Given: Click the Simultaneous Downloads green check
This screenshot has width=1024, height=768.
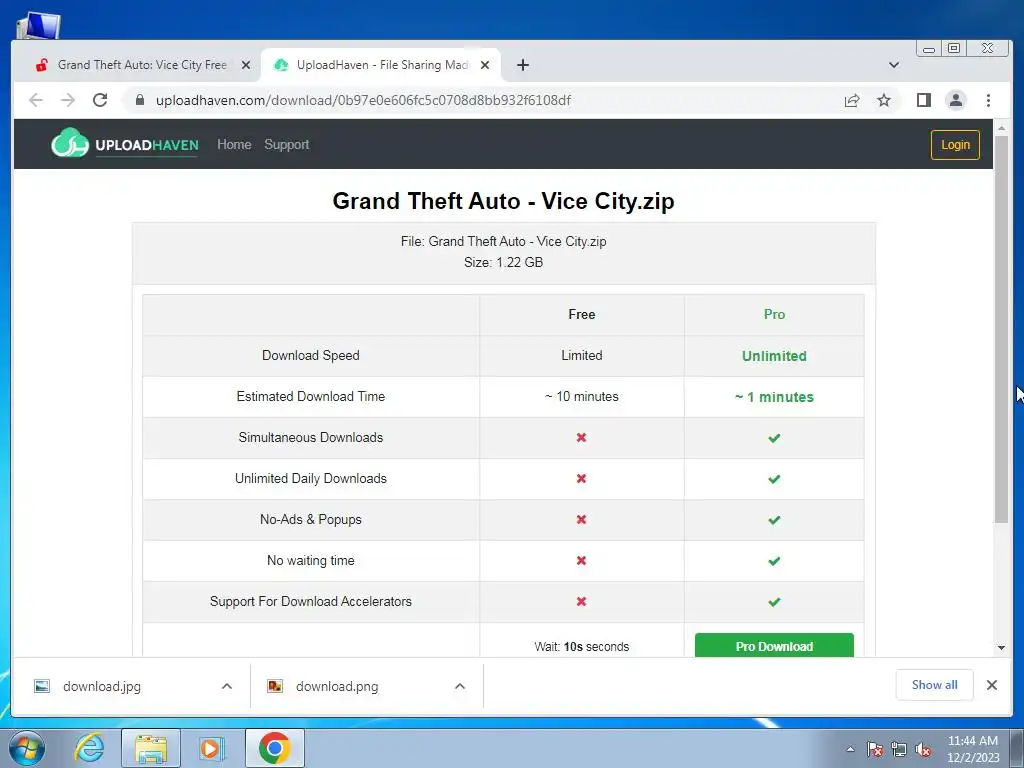Looking at the screenshot, I should pyautogui.click(x=774, y=438).
